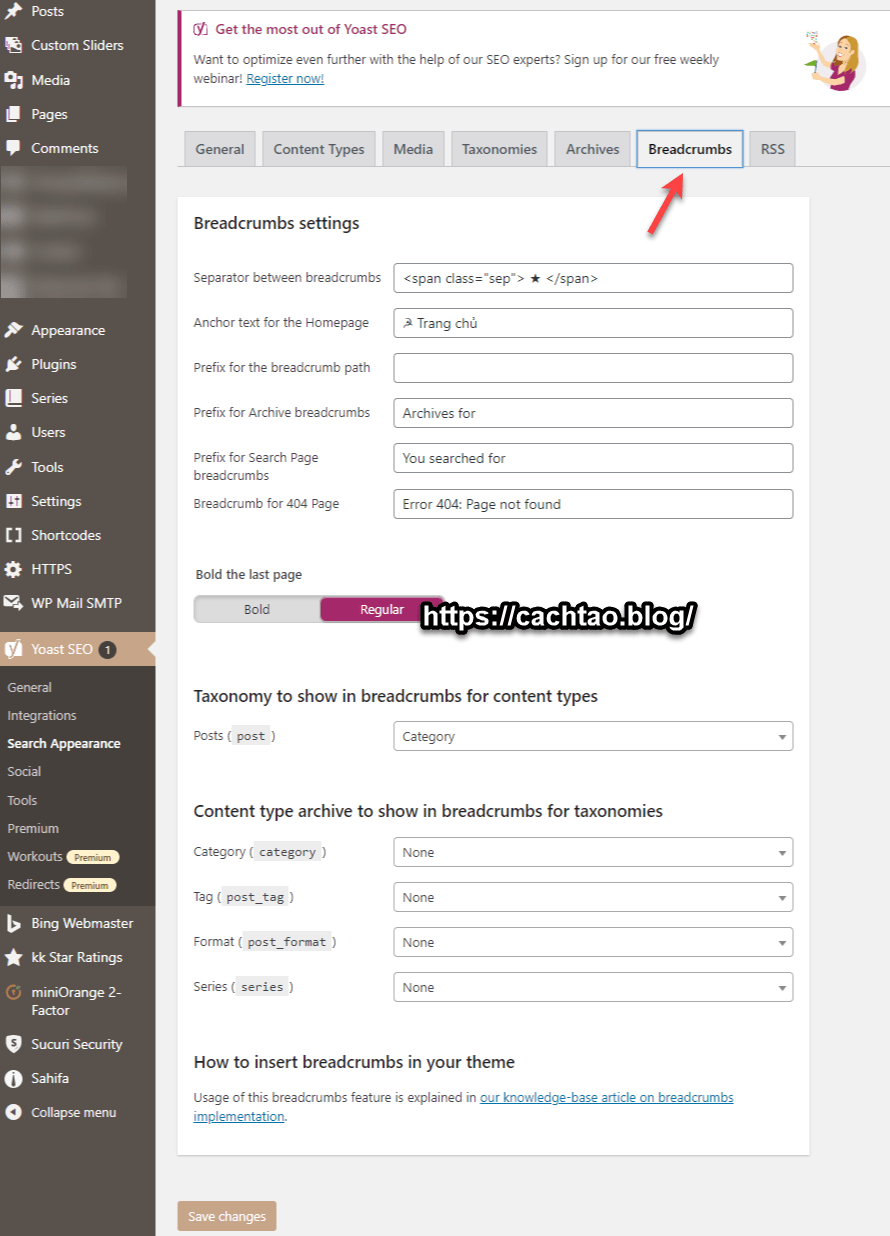Click the Appearance paintbrush icon

(13, 330)
